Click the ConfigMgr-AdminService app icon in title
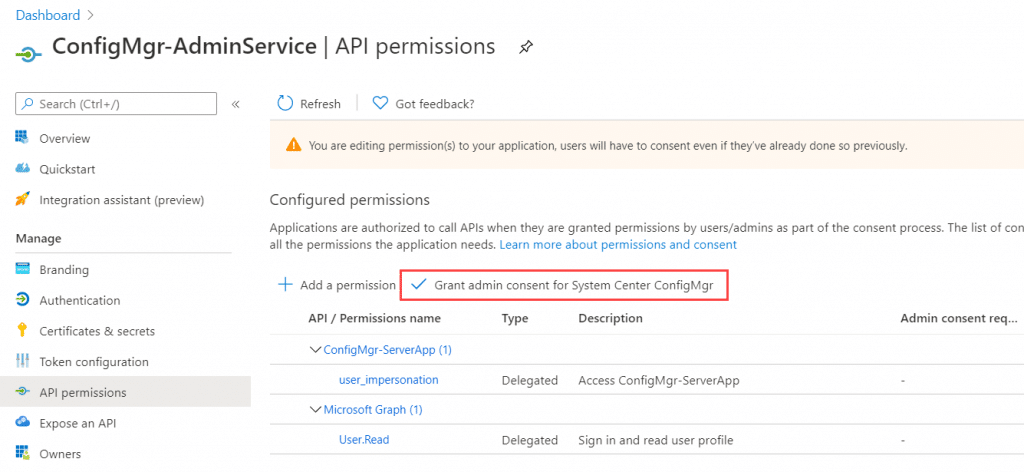 click(29, 54)
